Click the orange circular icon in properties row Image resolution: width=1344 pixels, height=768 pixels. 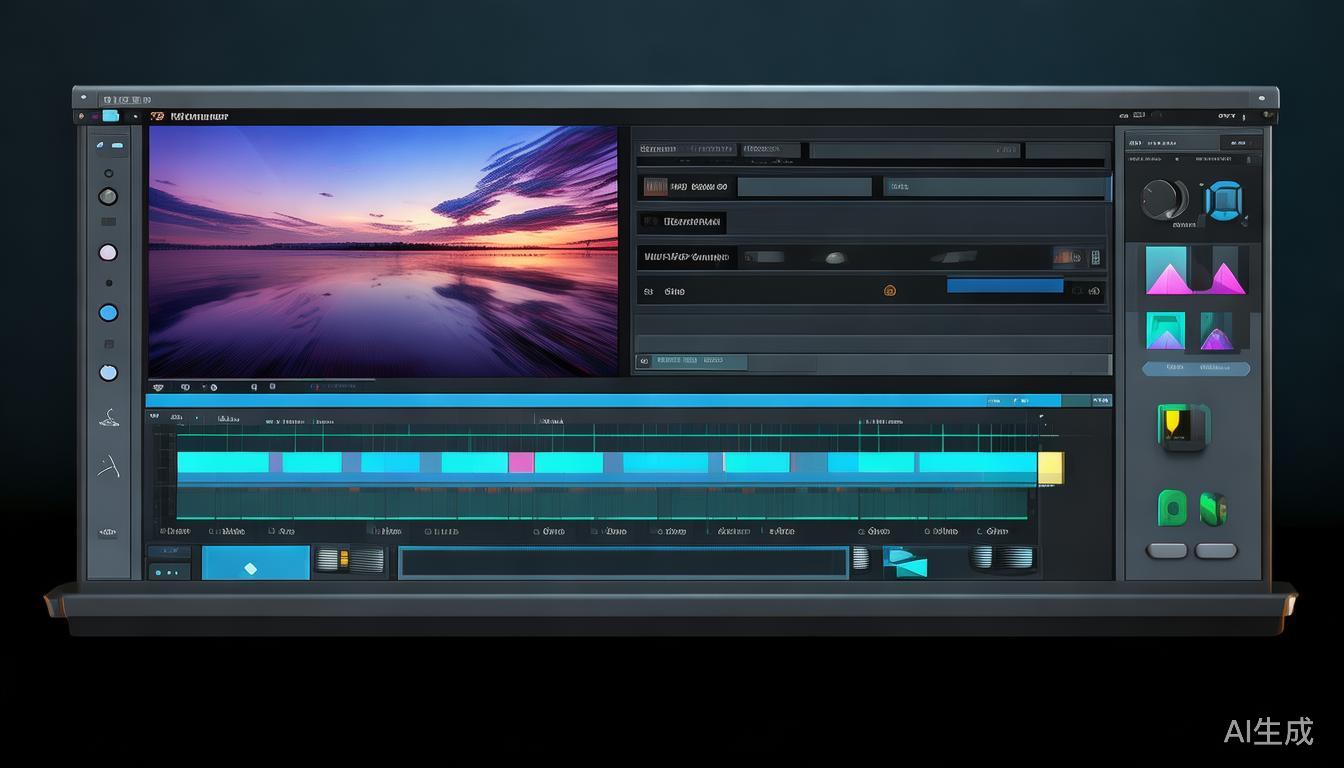coord(889,291)
